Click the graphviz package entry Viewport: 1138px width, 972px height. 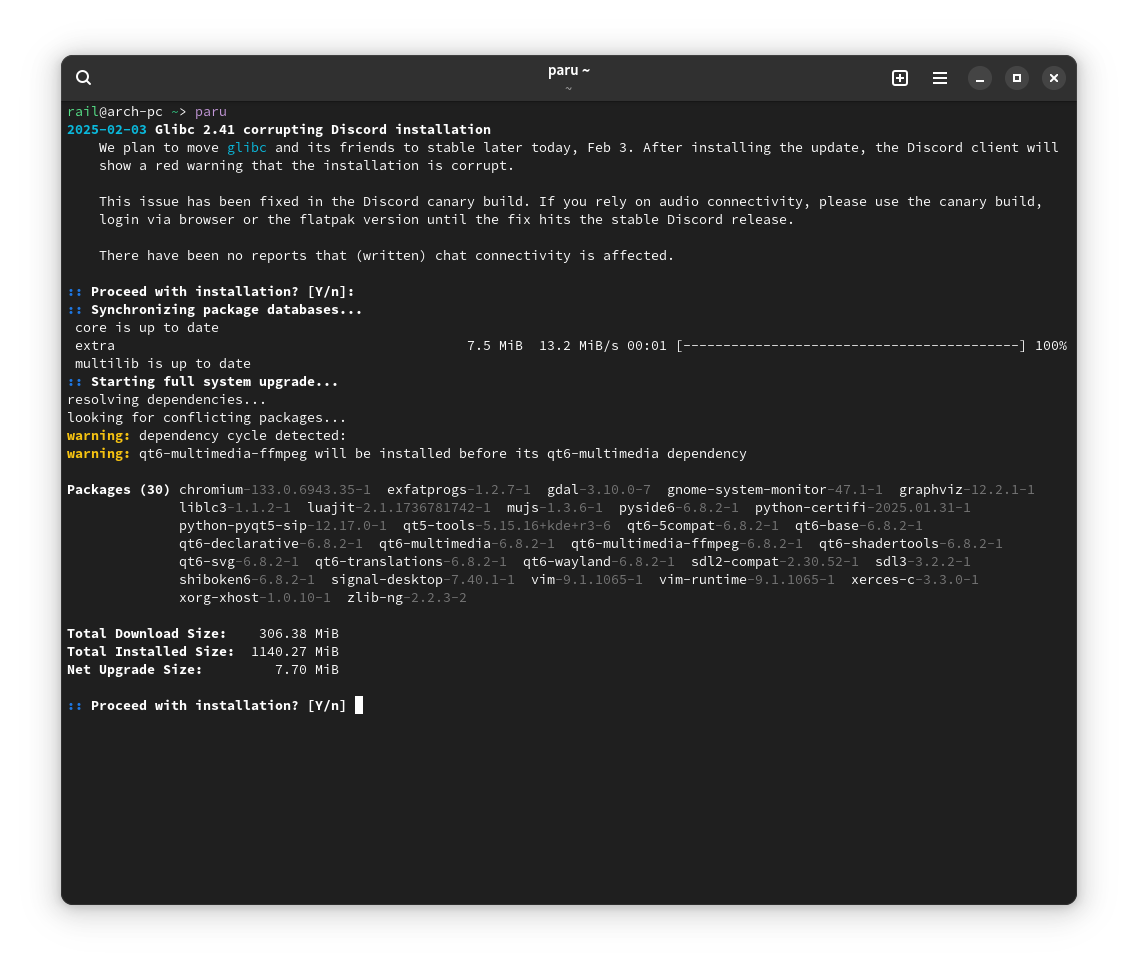click(966, 489)
